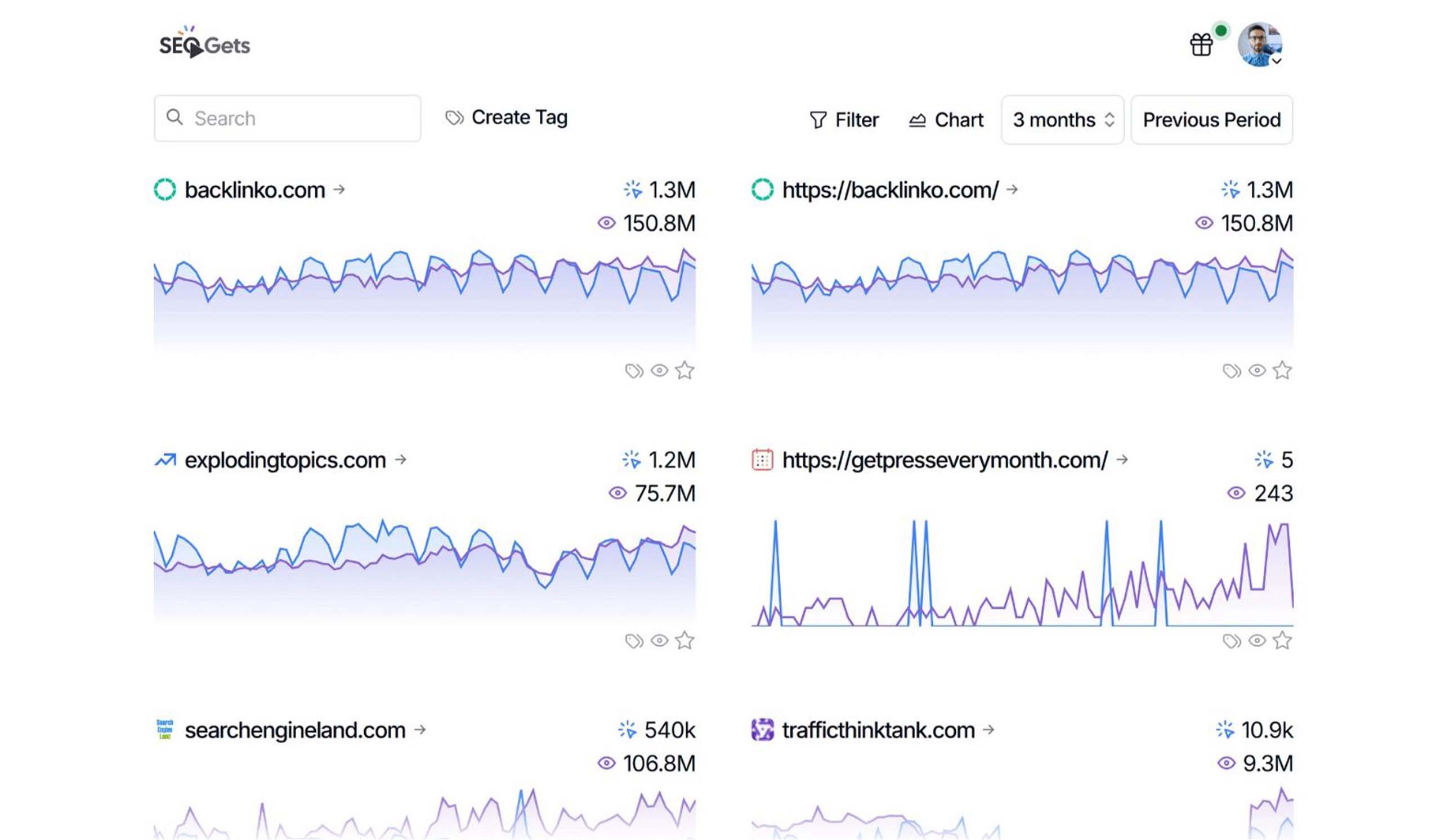
Task: Toggle visibility of explodingtopics.com card
Action: click(659, 641)
